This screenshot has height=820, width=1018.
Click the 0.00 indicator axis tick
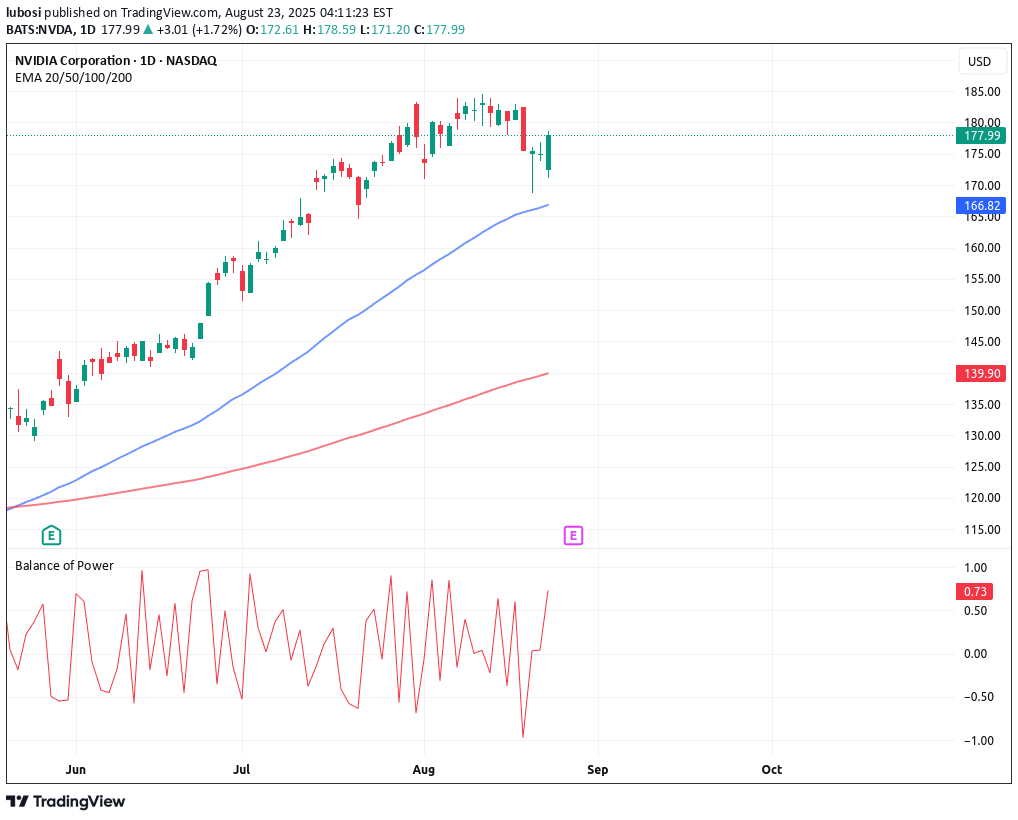[976, 654]
